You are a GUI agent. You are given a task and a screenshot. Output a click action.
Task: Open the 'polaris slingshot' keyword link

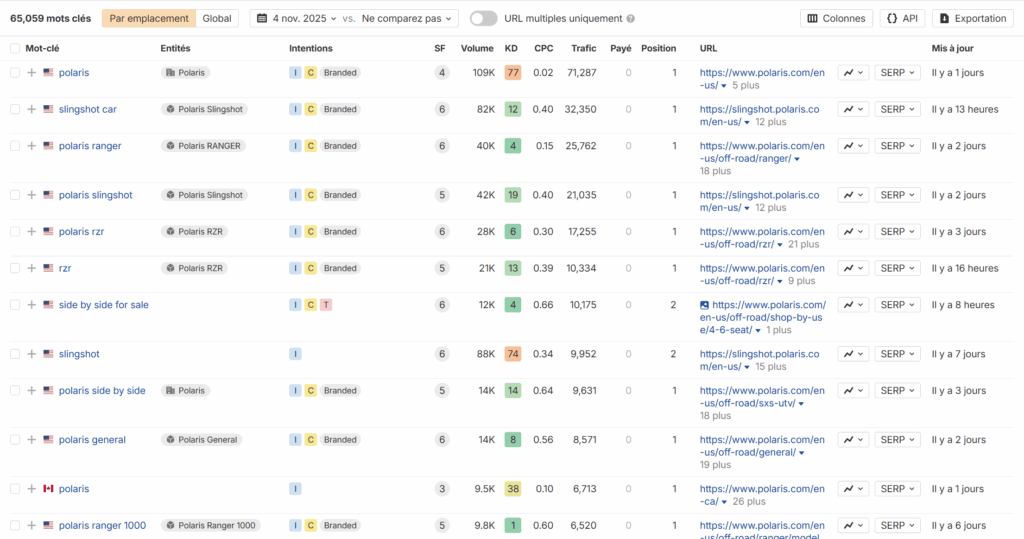(x=95, y=195)
